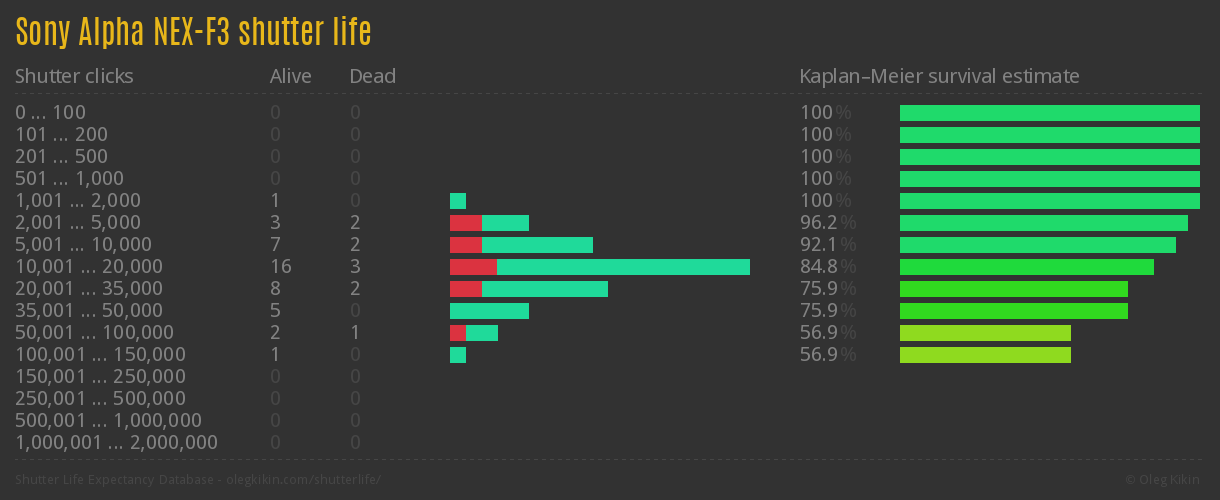The width and height of the screenshot is (1220, 500).
Task: Select the "0 … 100" shutter clicks label
Action: pyautogui.click(x=51, y=113)
